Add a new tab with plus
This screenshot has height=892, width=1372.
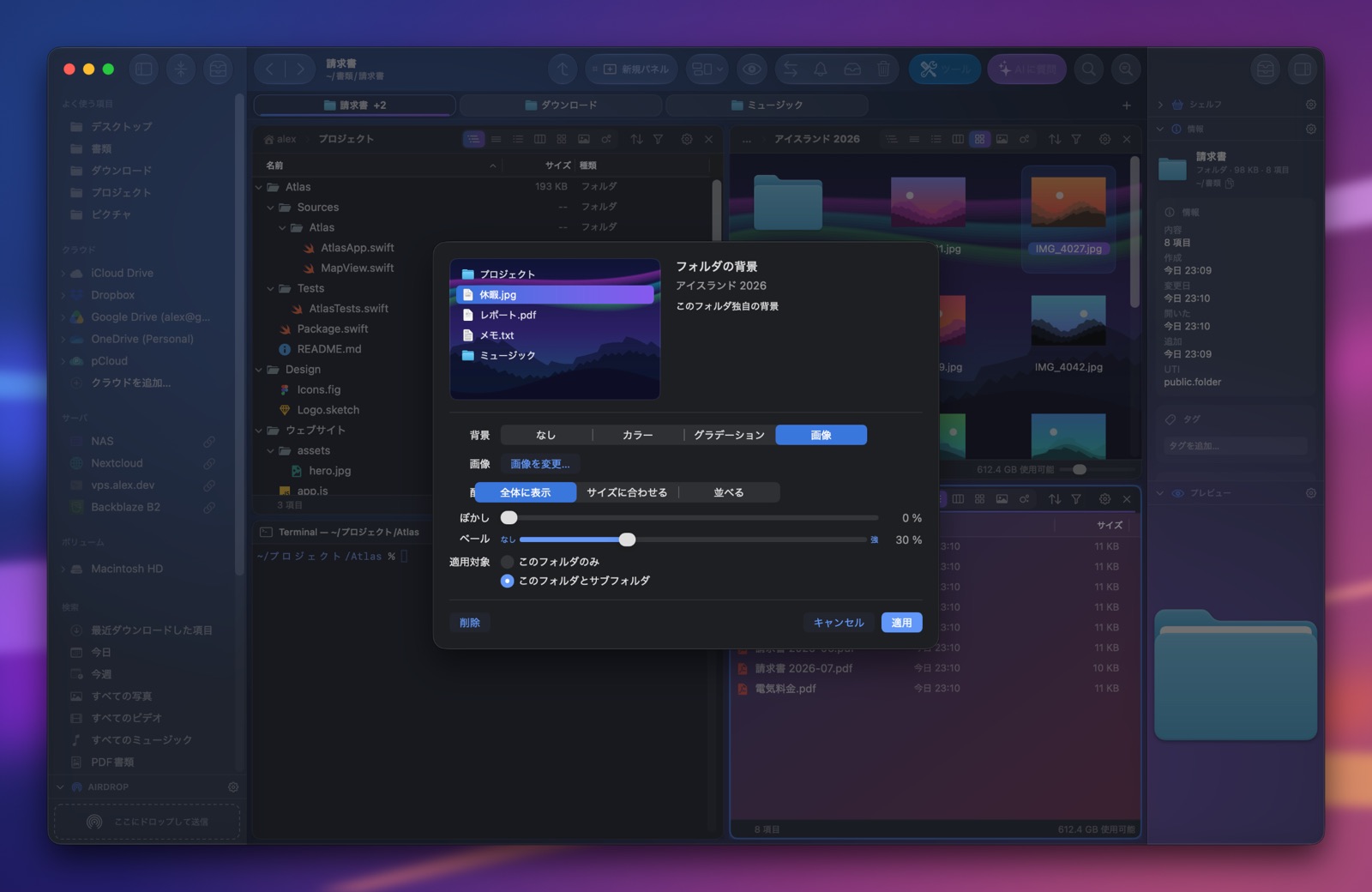tap(1127, 105)
